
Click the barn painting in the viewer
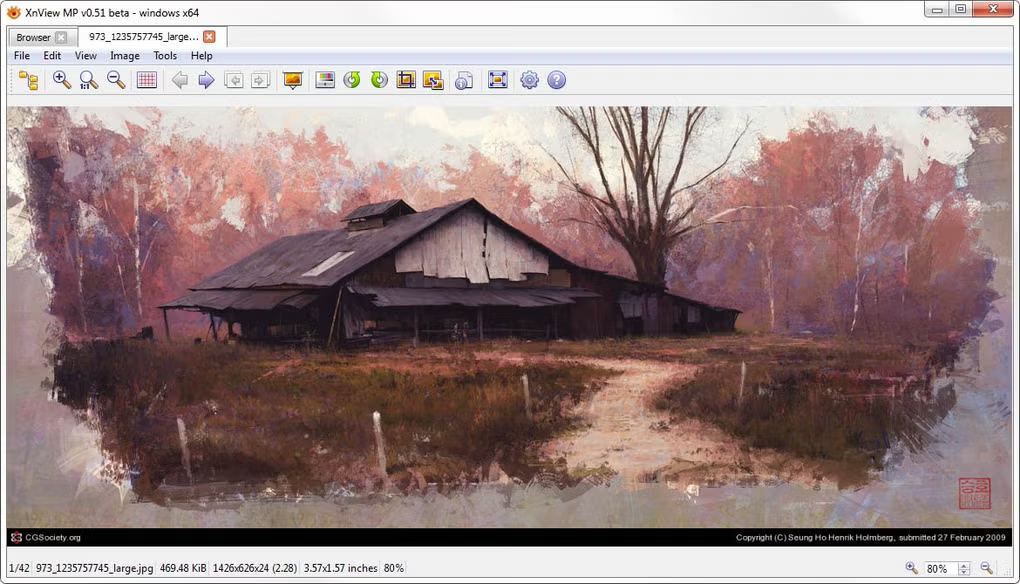[x=509, y=326]
